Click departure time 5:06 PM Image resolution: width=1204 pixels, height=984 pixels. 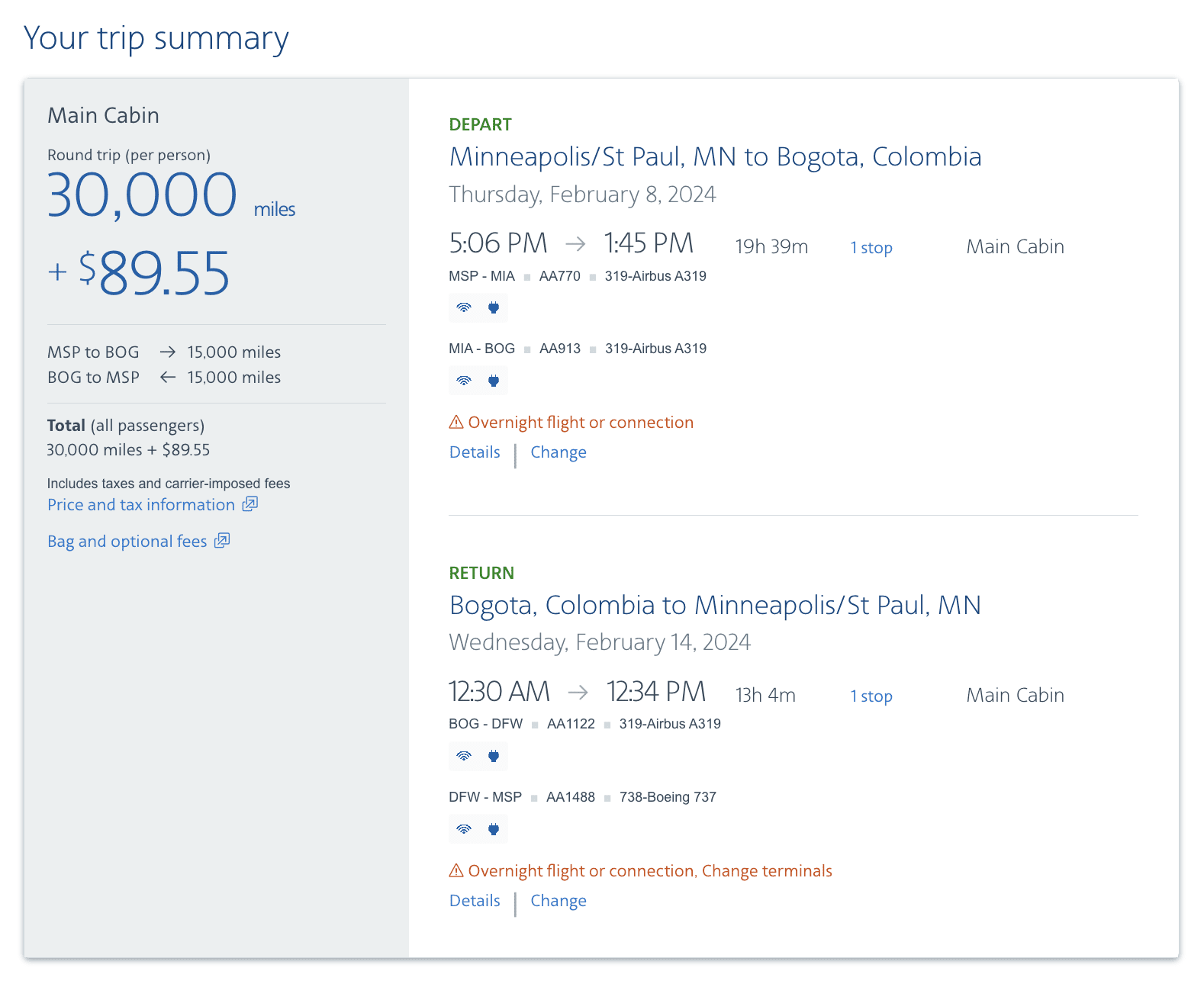click(498, 243)
